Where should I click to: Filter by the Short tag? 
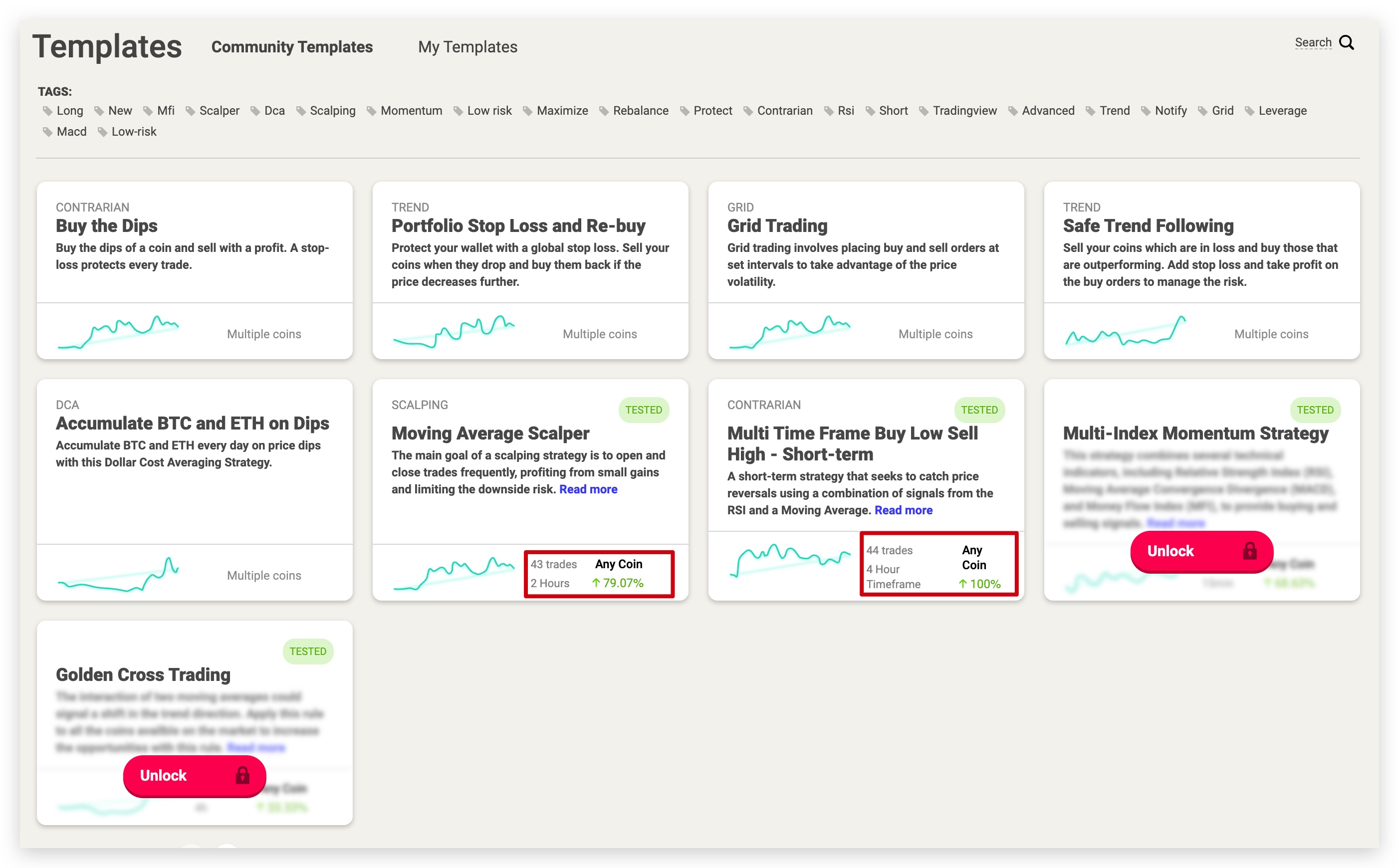[887, 110]
